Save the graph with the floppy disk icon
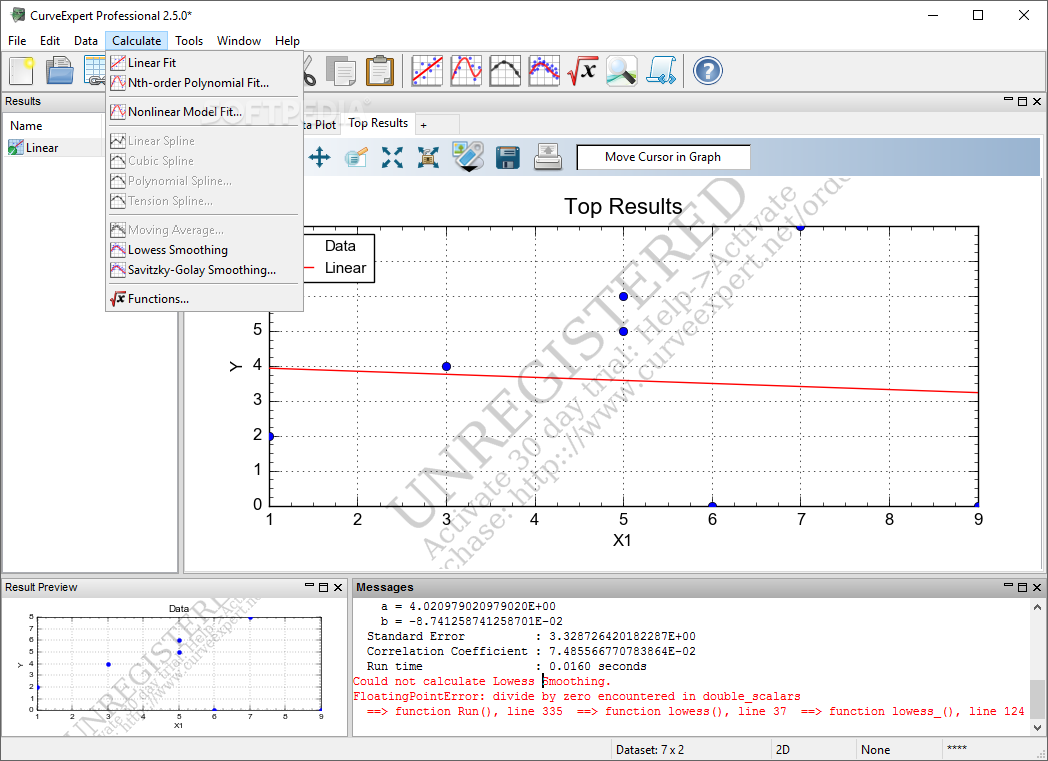The height and width of the screenshot is (761, 1048). coord(508,158)
